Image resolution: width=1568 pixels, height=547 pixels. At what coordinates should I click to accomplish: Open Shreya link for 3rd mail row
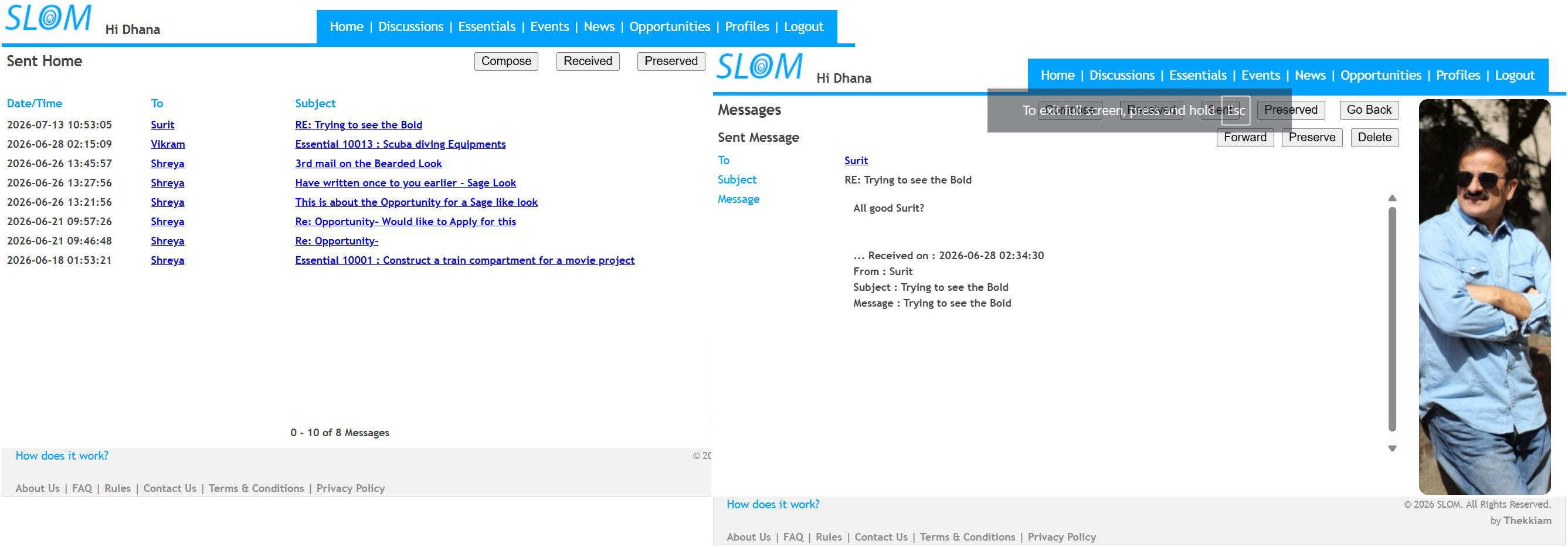pos(167,164)
